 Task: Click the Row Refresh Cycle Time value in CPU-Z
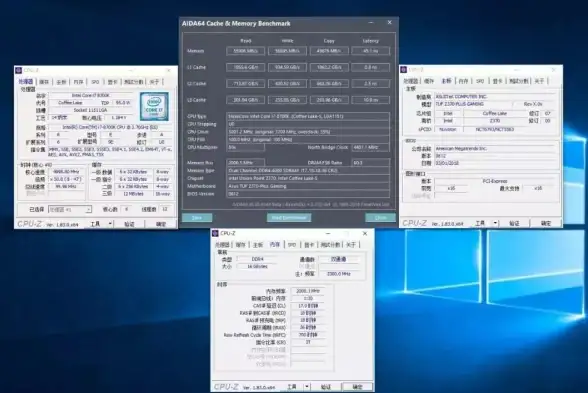308,335
